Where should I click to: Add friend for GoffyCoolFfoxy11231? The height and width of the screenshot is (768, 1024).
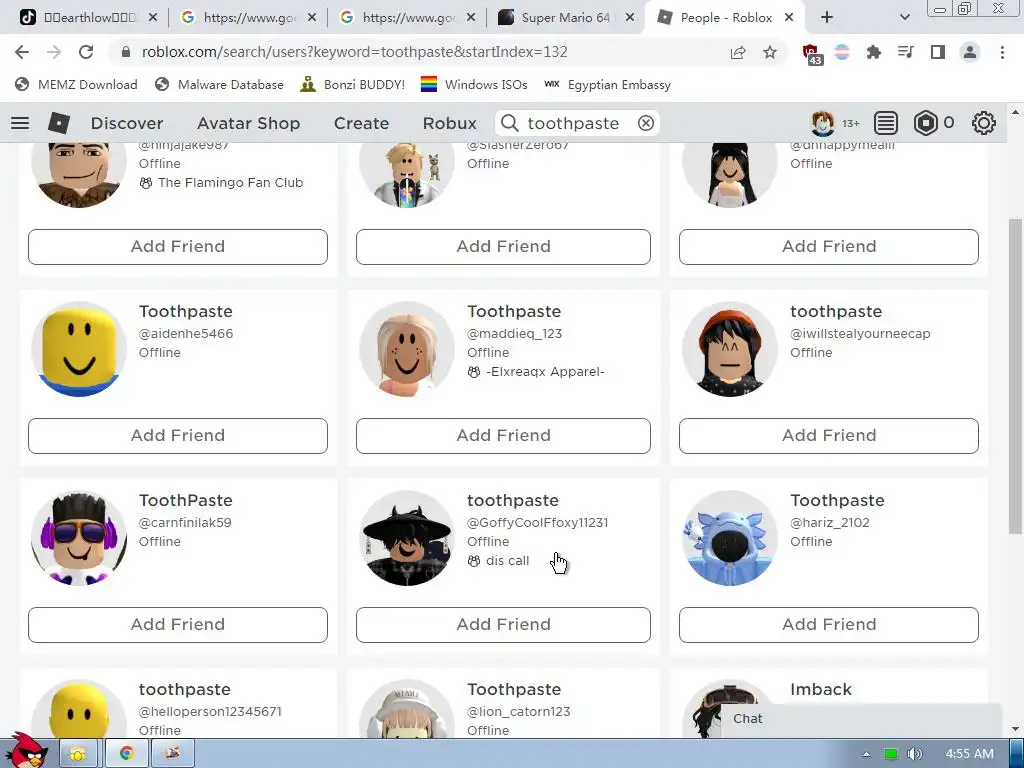[503, 625]
